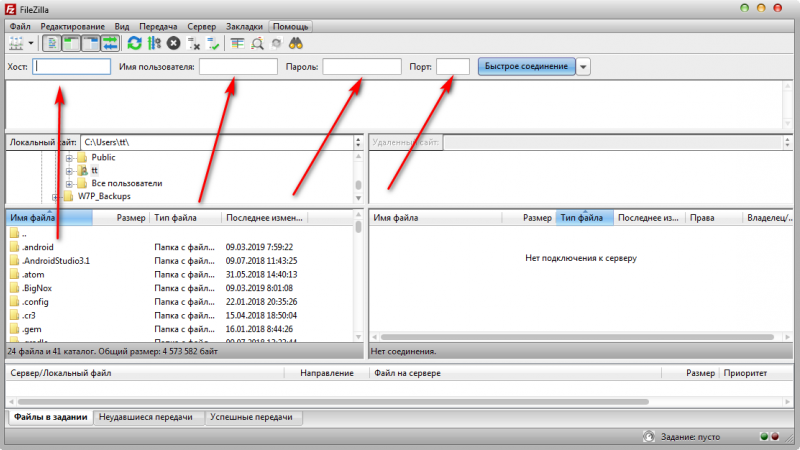The image size is (800, 450).
Task: Toggle directory comparison magnifier icon
Action: click(x=257, y=43)
